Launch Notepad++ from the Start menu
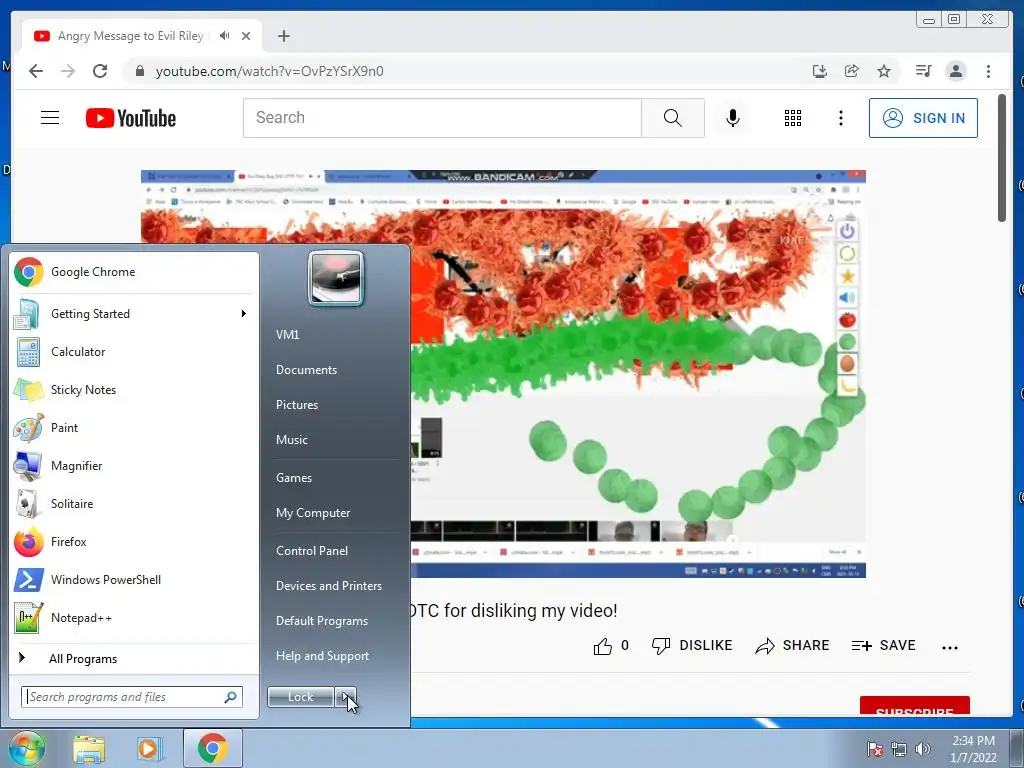The image size is (1024, 768). click(134, 618)
